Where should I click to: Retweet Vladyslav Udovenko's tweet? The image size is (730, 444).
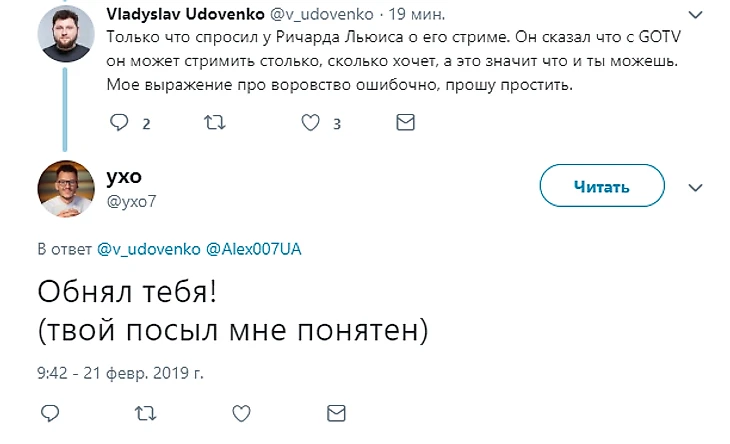[x=214, y=123]
